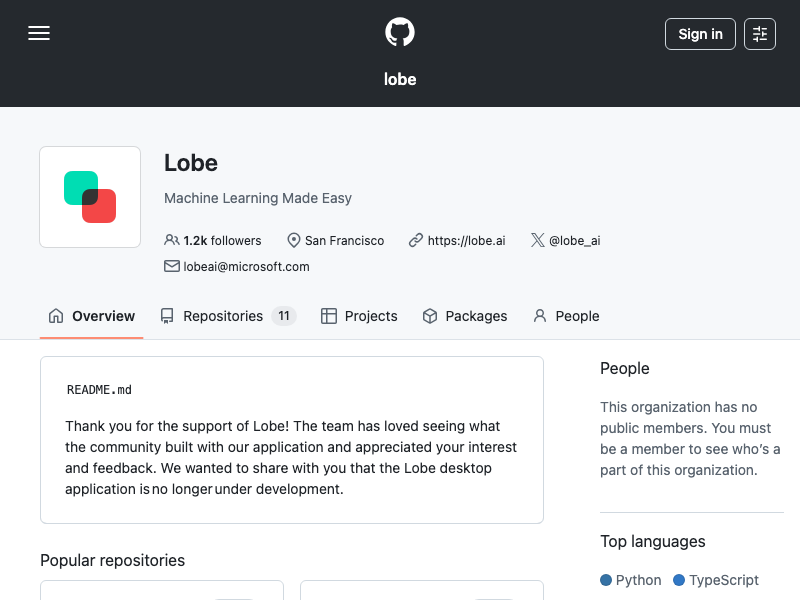Click the link icon next to https://lobe.ai
This screenshot has width=800, height=600.
[415, 240]
